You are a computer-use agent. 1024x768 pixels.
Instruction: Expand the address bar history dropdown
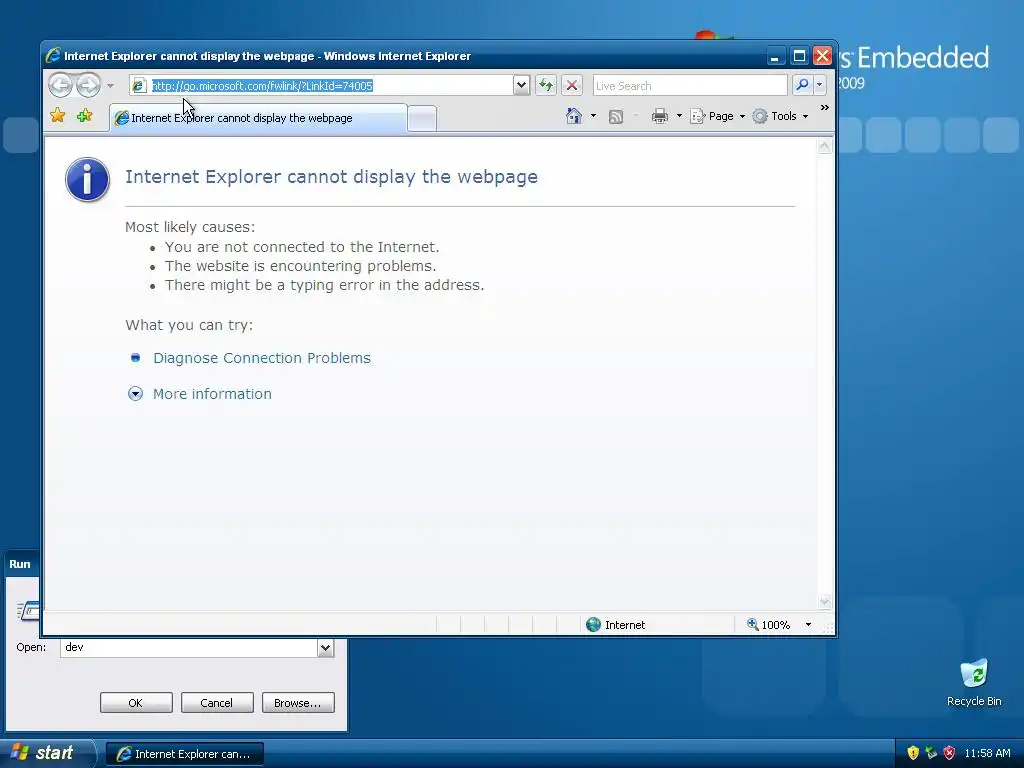(x=521, y=85)
